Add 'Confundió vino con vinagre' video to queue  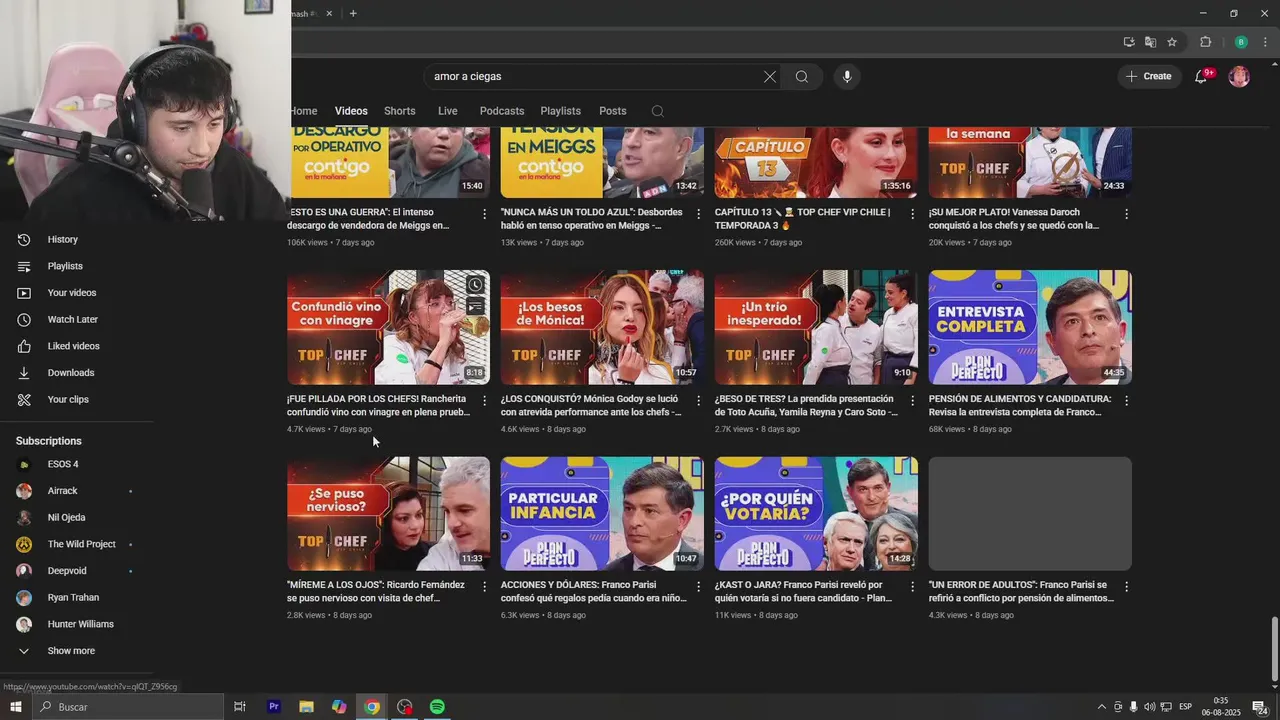[x=475, y=307]
